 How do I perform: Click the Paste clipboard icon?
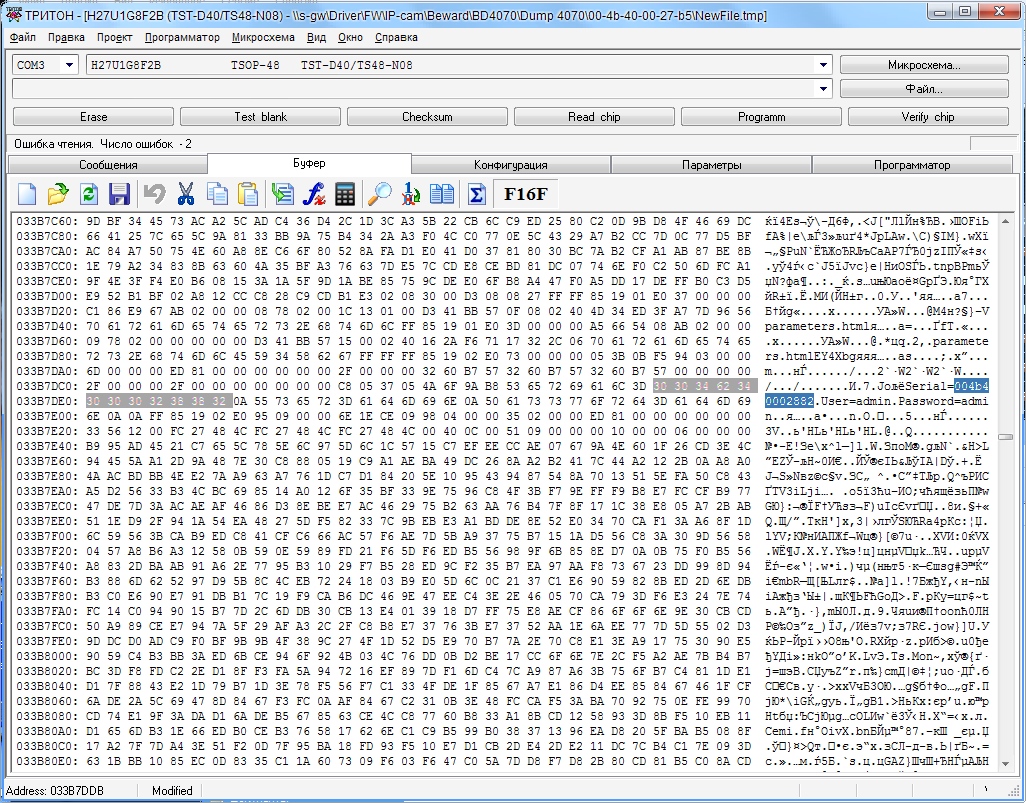(x=248, y=193)
